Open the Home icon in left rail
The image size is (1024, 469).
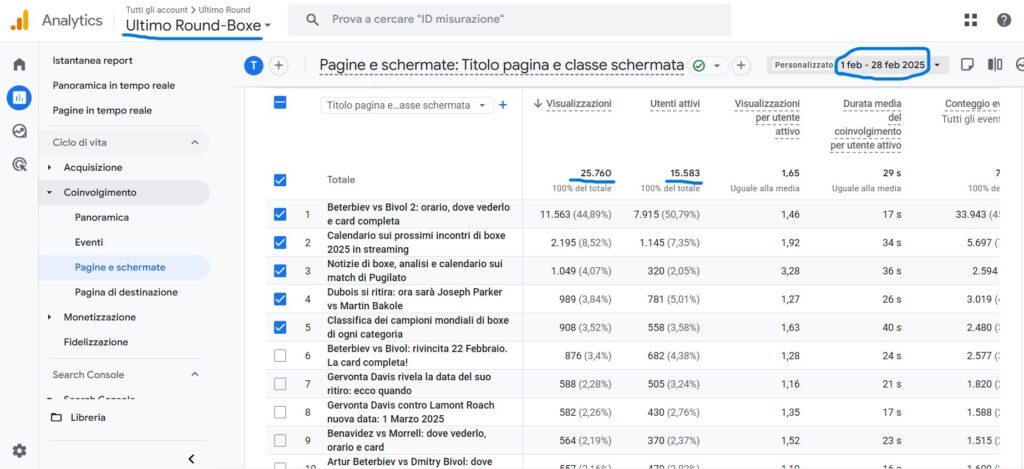[19, 65]
